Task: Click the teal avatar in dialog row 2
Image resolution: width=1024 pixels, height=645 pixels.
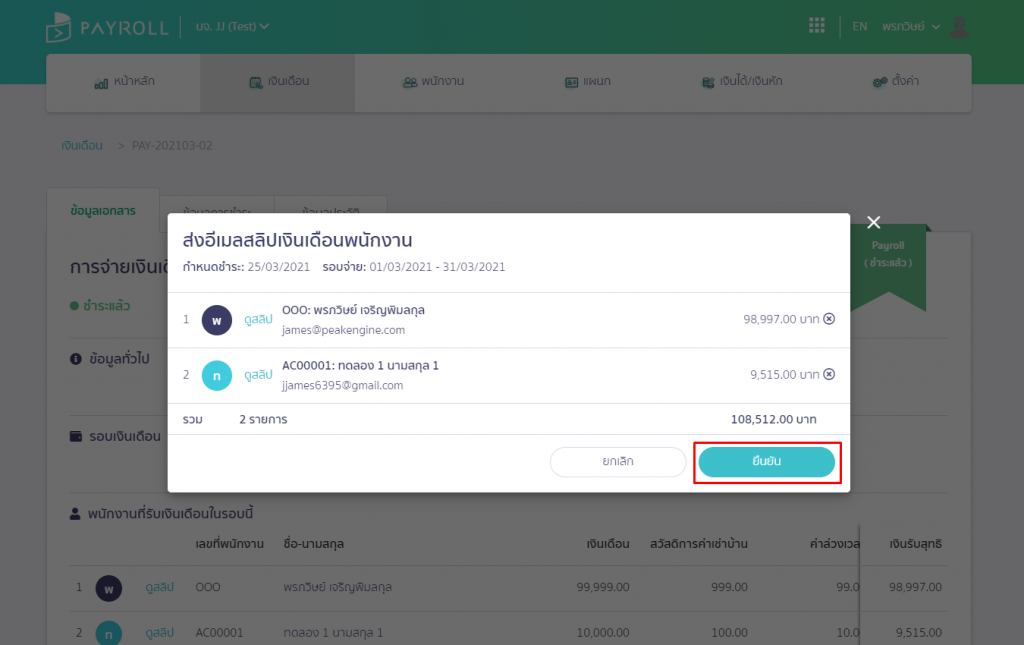Action: point(216,375)
